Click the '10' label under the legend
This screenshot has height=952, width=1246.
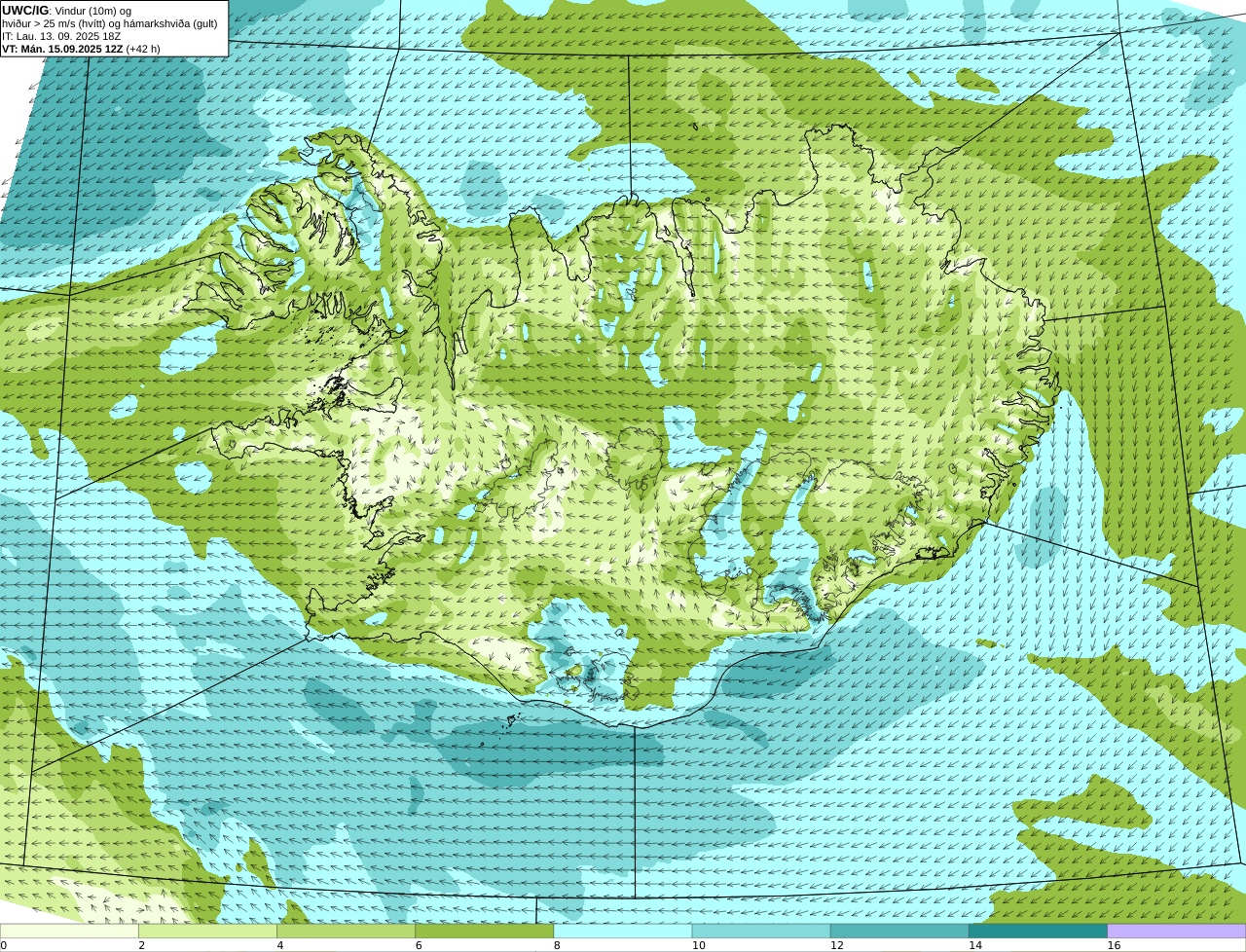(698, 945)
